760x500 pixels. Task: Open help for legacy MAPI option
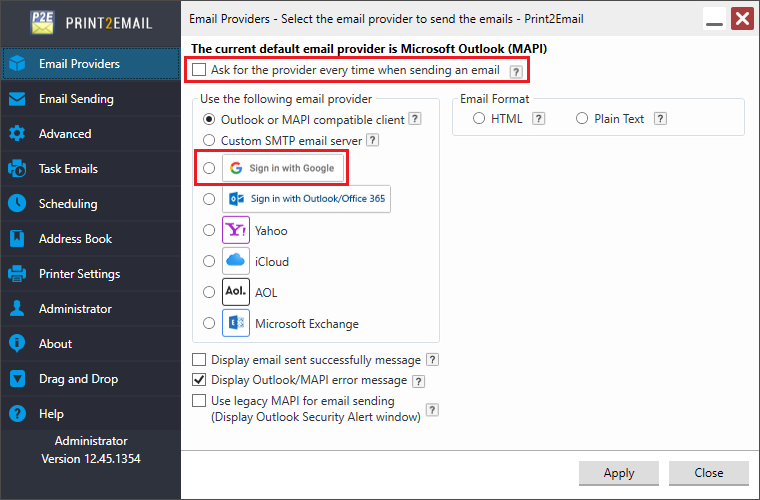click(x=432, y=410)
